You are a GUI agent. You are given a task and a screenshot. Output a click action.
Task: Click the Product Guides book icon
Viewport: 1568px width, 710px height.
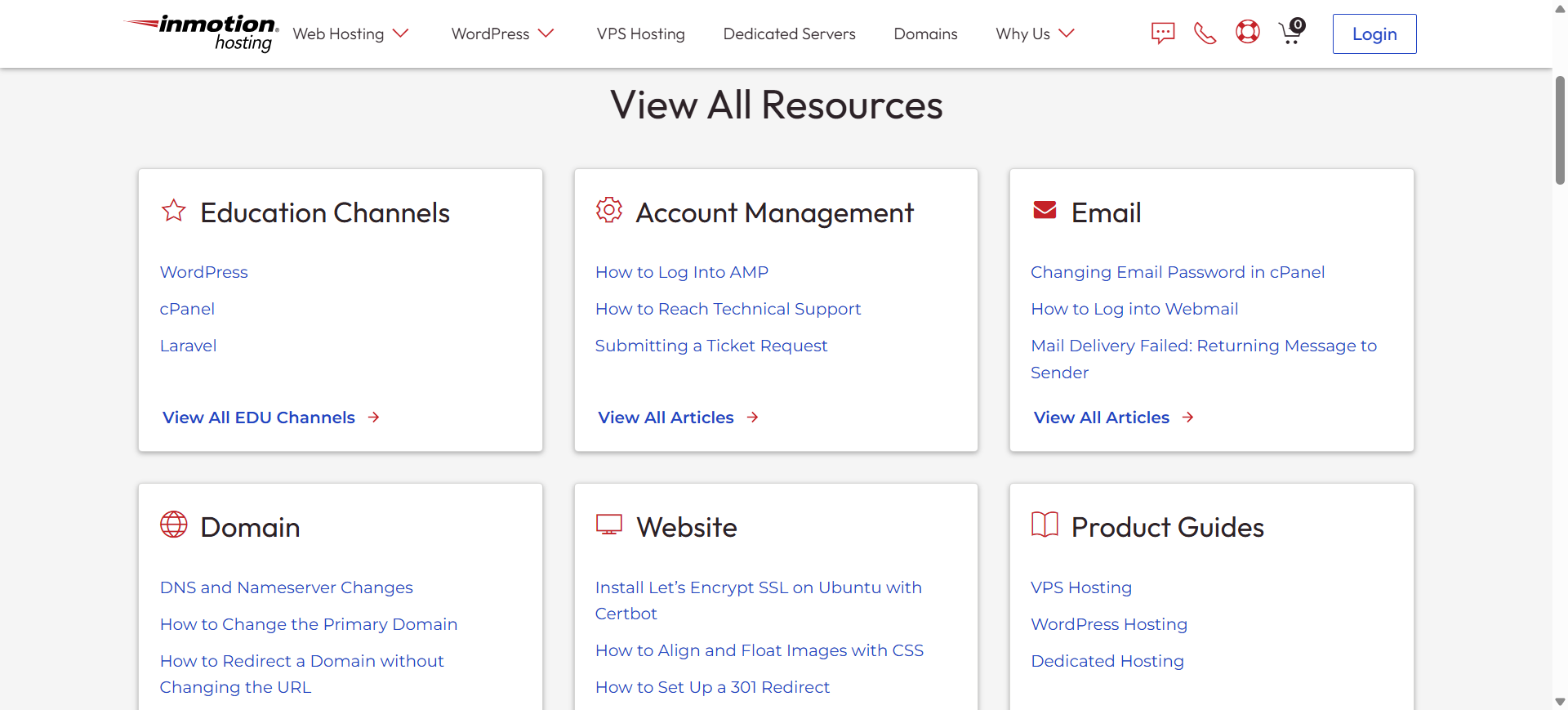[1045, 525]
